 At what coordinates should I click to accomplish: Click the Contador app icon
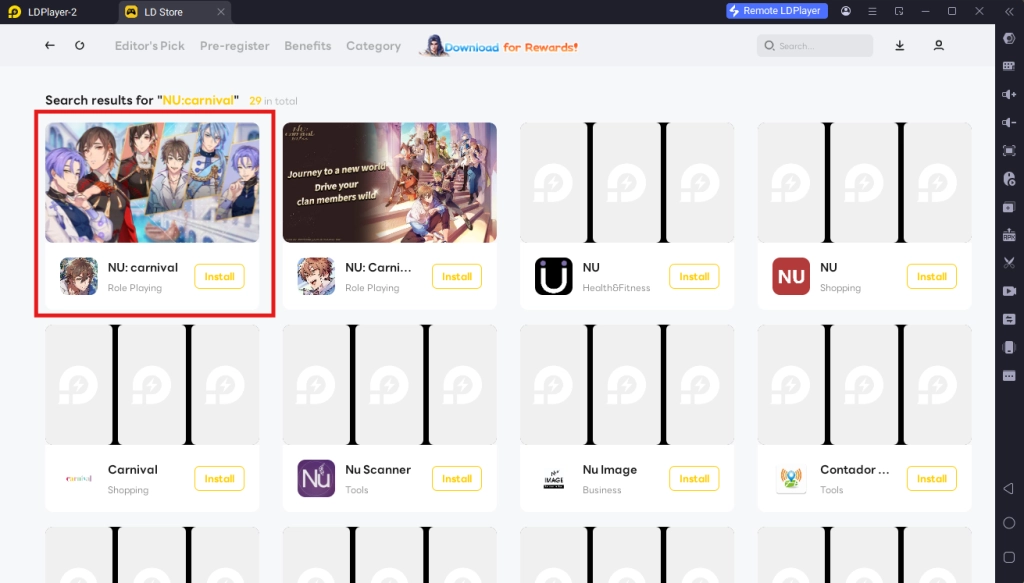[791, 479]
